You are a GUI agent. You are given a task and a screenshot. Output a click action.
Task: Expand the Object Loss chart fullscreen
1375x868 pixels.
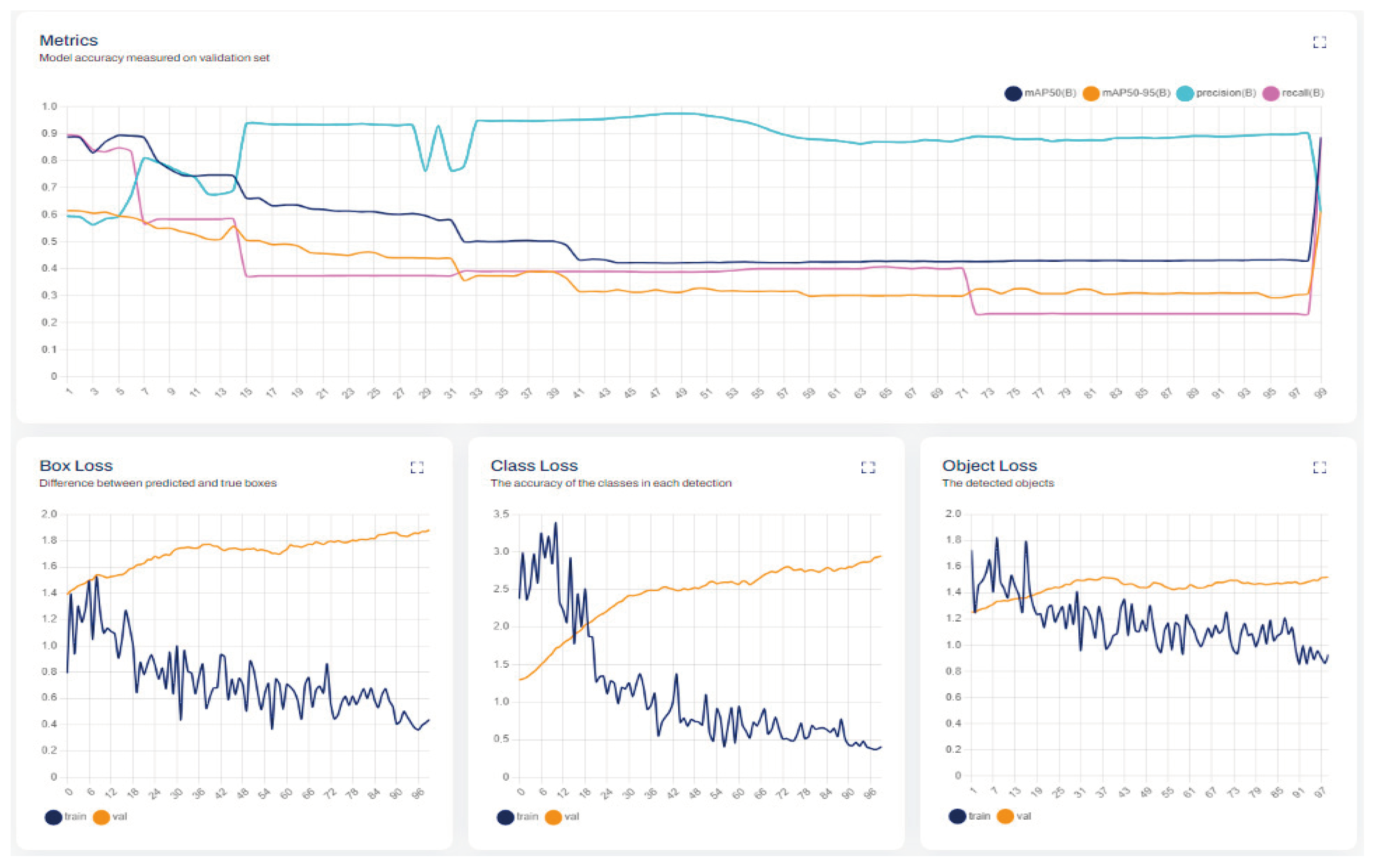pyautogui.click(x=1319, y=467)
